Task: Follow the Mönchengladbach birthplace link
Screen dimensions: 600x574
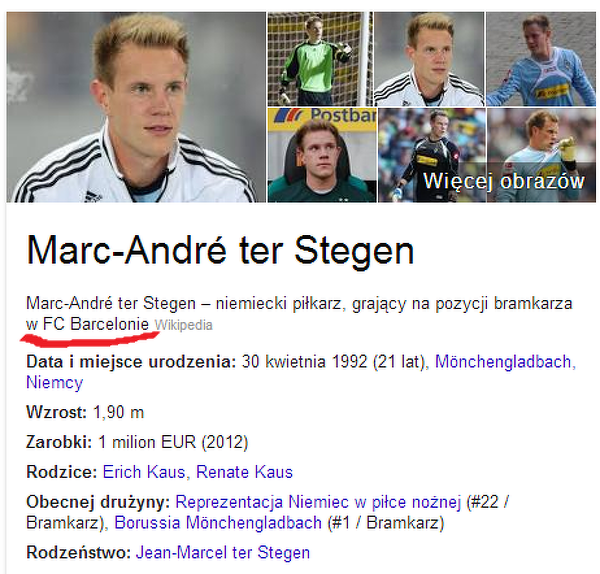Action: 505,362
